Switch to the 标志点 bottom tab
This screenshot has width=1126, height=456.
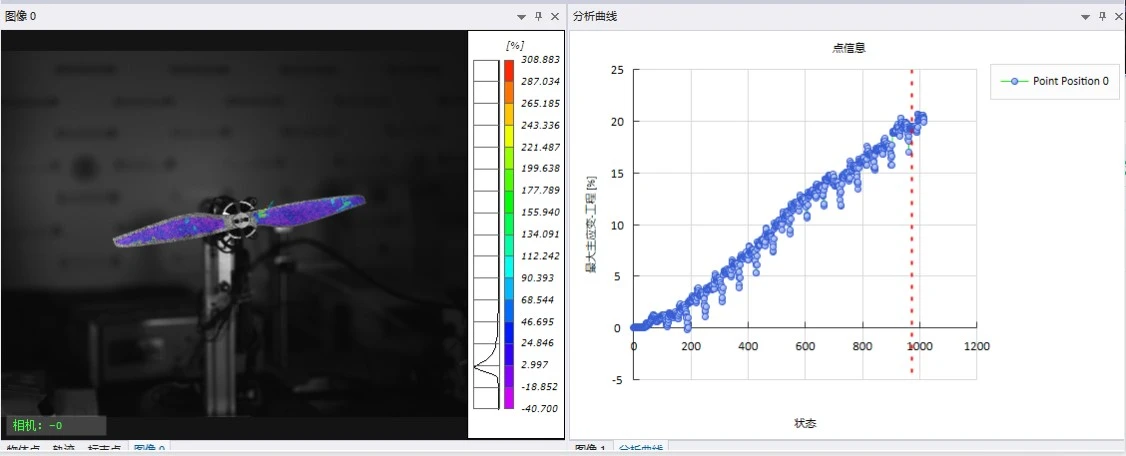[x=104, y=450]
